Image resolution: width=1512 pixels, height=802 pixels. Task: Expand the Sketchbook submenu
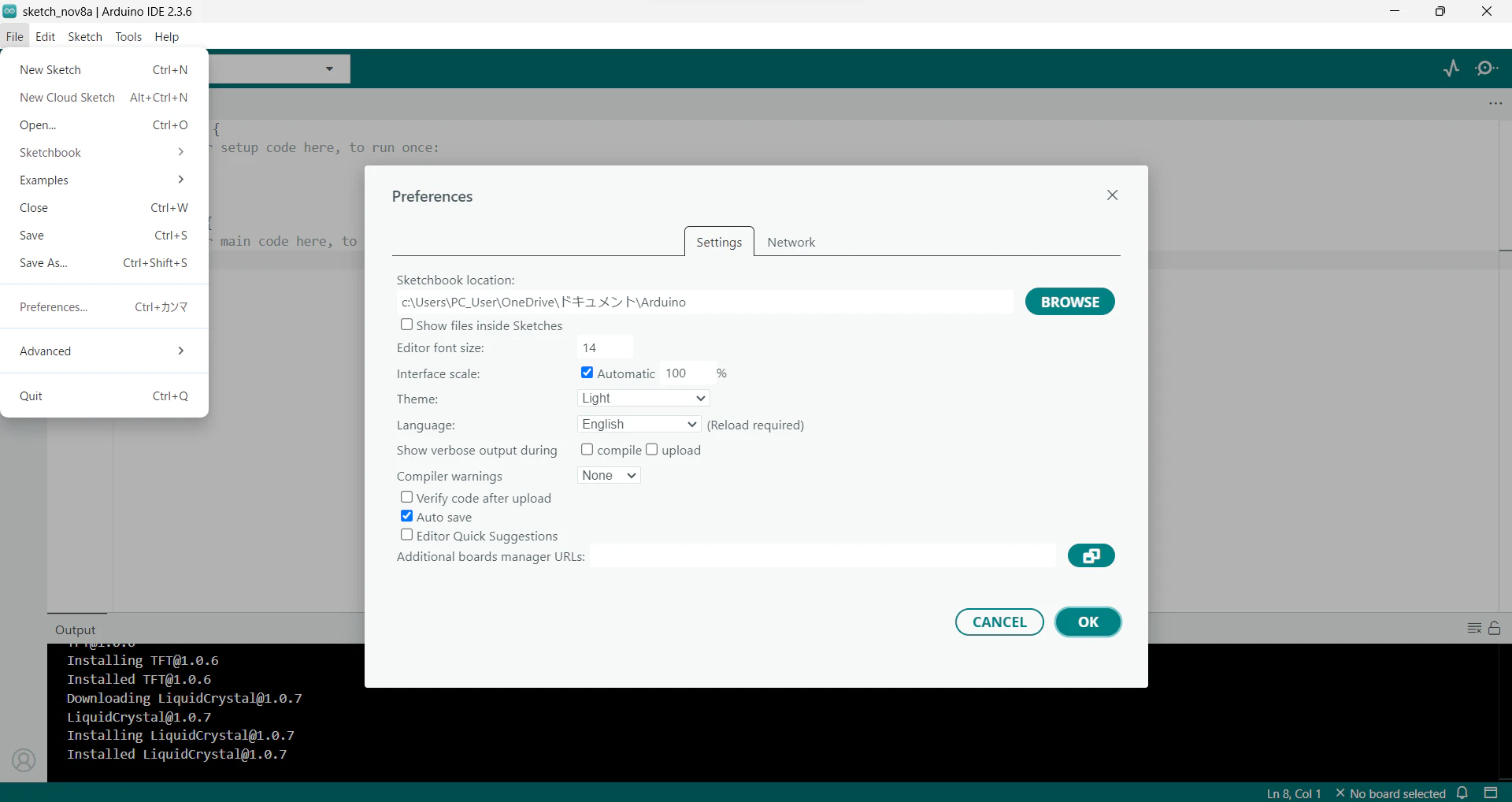(x=104, y=152)
